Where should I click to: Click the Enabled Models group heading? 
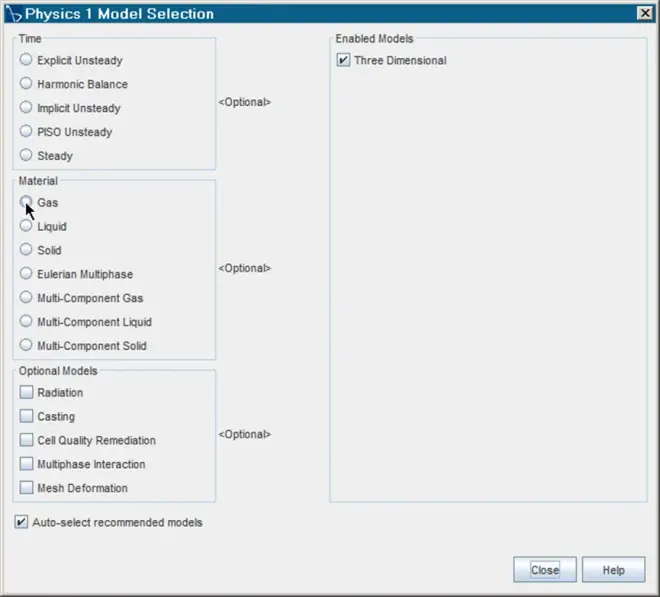pyautogui.click(x=374, y=39)
